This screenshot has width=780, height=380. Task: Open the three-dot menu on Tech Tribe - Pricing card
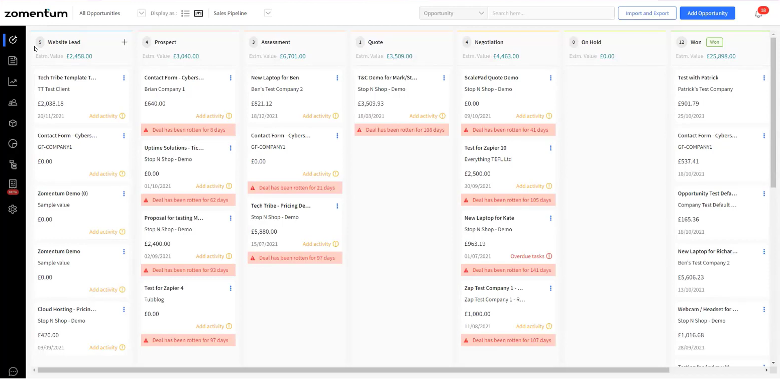tap(337, 205)
